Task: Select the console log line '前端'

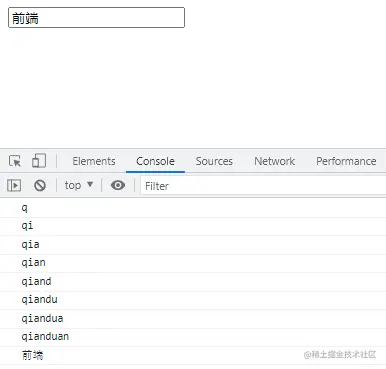Action: tap(193, 355)
